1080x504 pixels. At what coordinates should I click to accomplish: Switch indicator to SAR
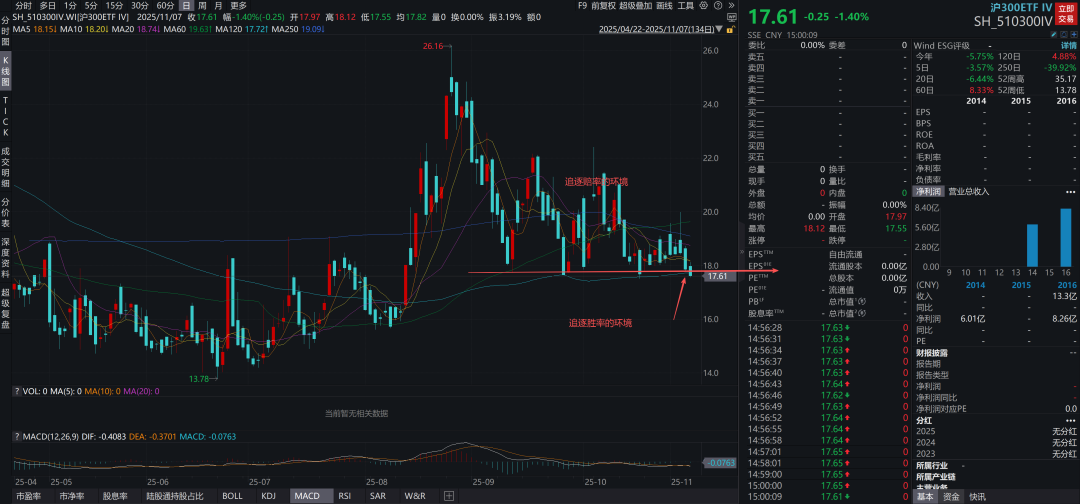pyautogui.click(x=377, y=496)
